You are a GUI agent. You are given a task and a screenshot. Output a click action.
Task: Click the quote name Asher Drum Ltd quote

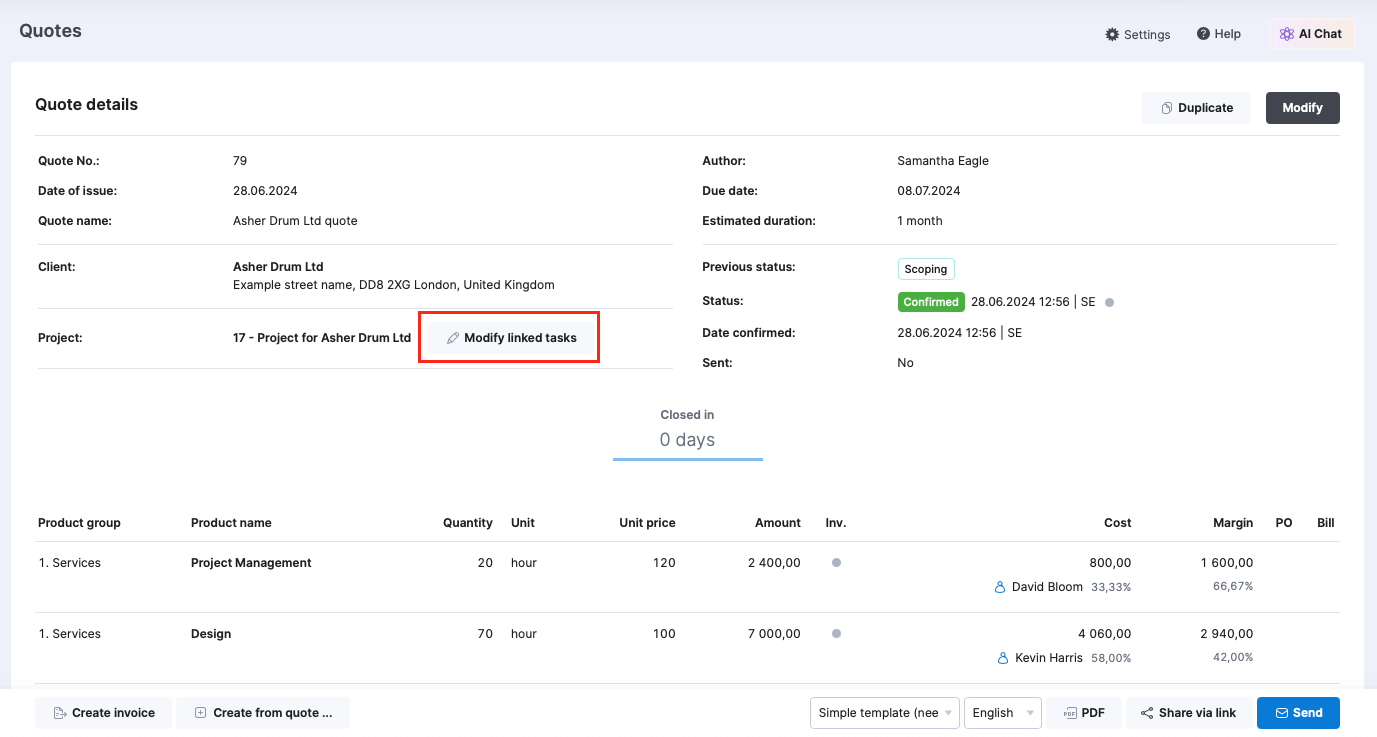[295, 221]
